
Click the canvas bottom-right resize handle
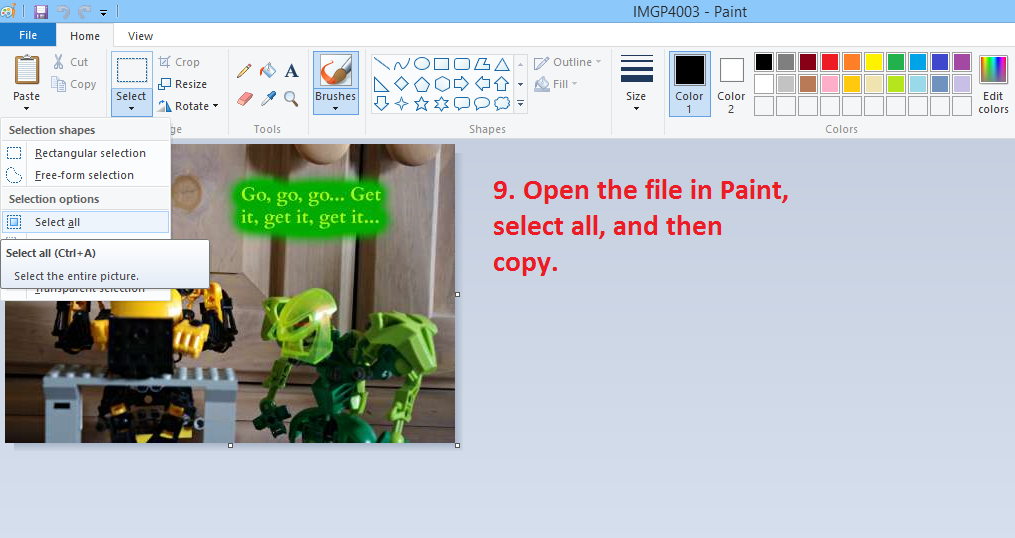point(458,445)
